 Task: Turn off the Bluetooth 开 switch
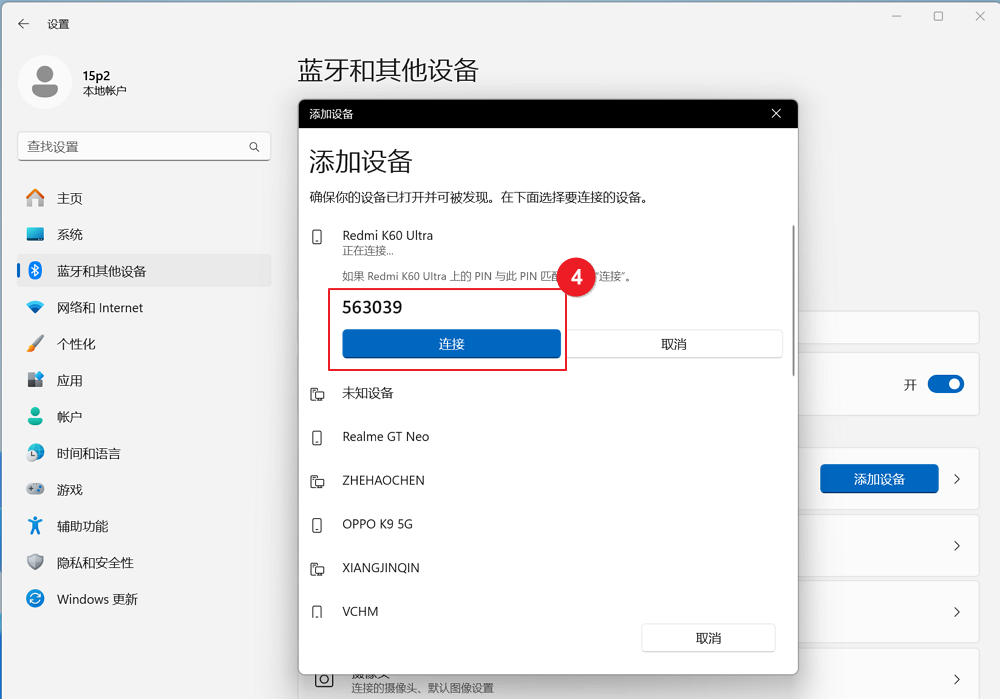[944, 384]
